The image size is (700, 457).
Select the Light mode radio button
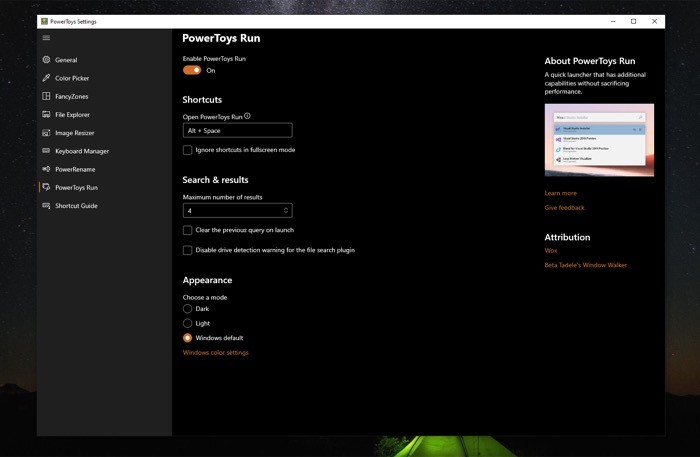[188, 323]
